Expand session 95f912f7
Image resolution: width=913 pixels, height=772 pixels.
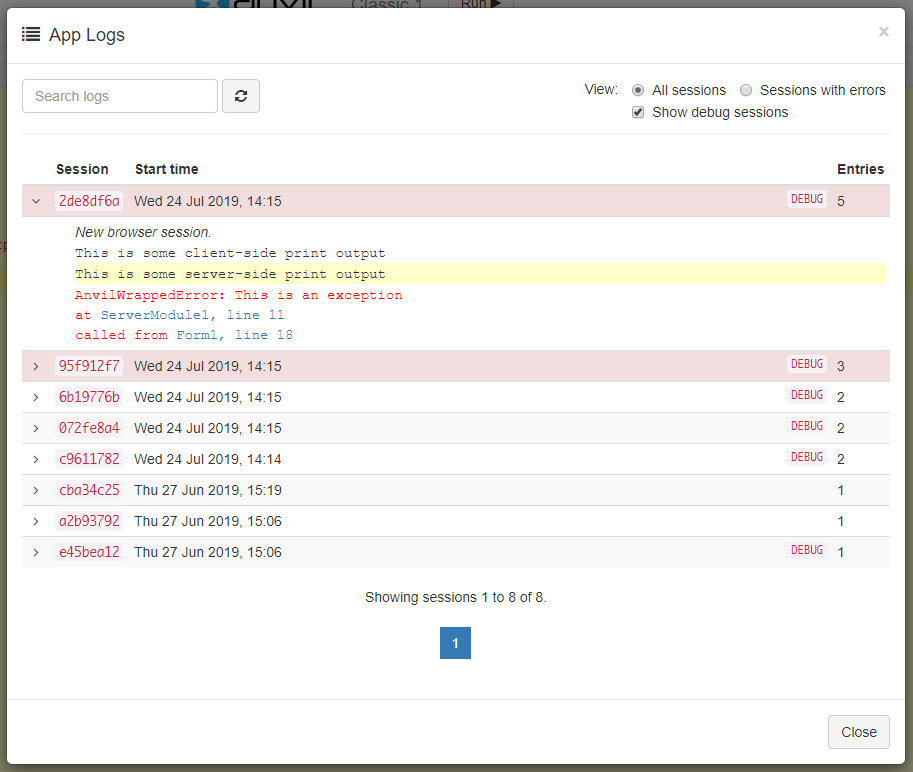click(x=36, y=365)
